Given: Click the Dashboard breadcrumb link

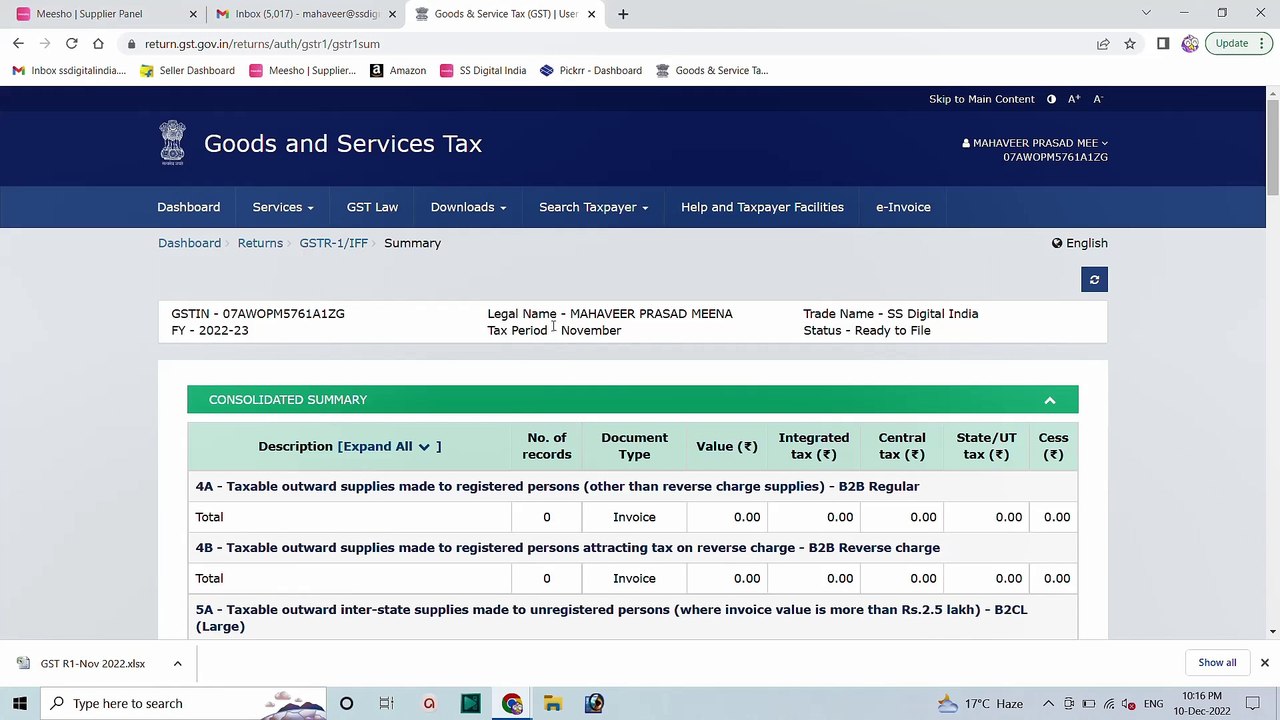Looking at the screenshot, I should 189,243.
